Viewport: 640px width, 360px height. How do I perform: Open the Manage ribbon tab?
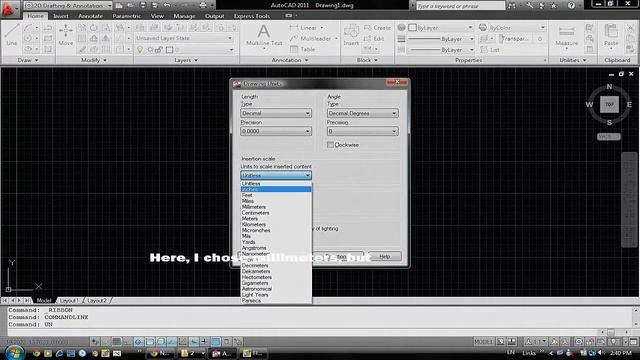pyautogui.click(x=184, y=16)
